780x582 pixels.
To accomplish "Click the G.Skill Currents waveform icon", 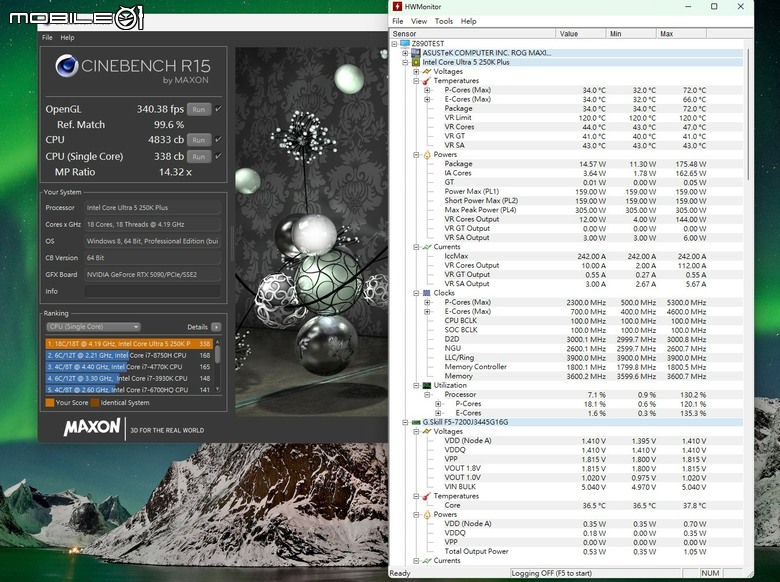I will coord(426,561).
